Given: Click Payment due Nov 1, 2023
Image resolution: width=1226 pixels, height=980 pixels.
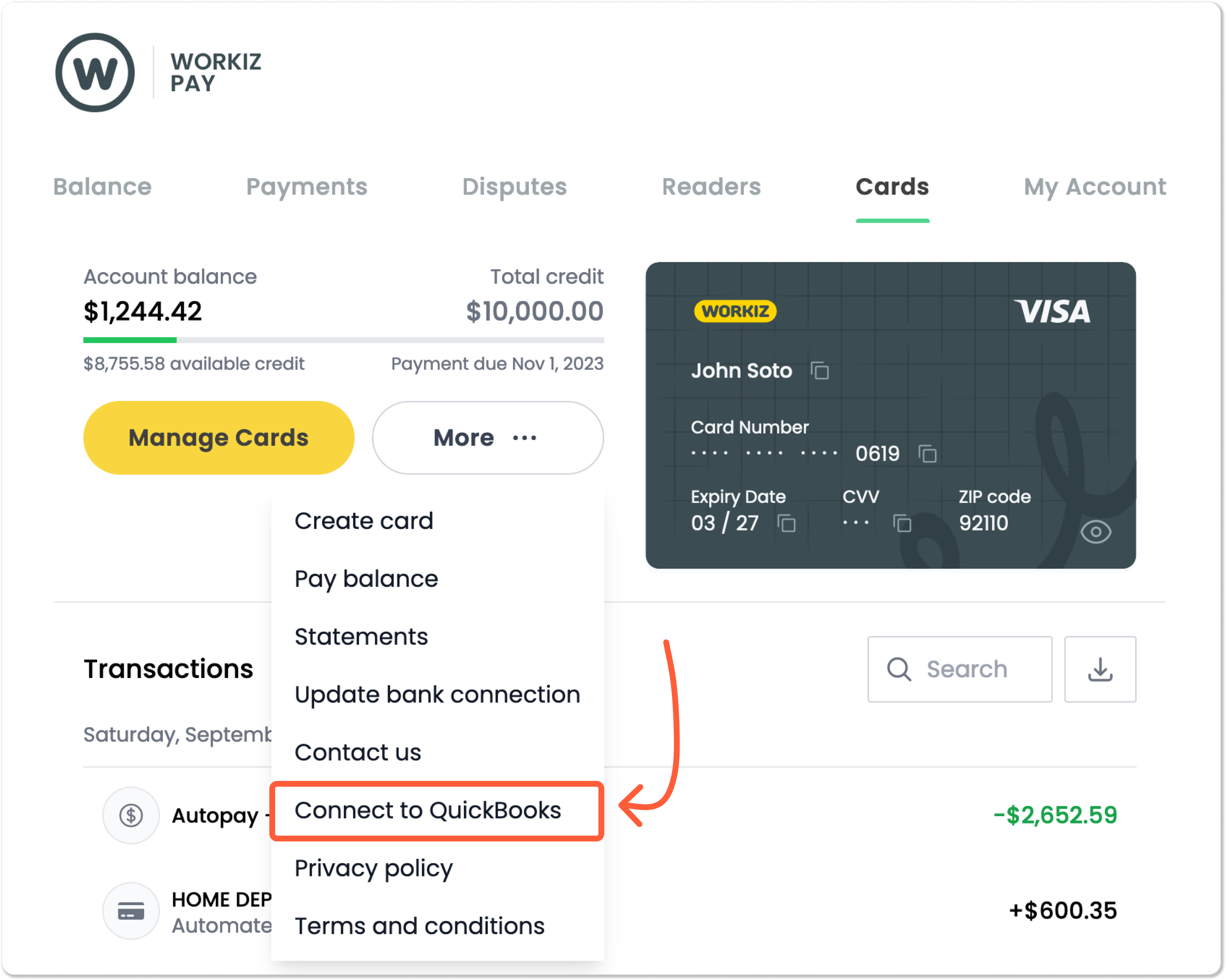Looking at the screenshot, I should (x=497, y=364).
